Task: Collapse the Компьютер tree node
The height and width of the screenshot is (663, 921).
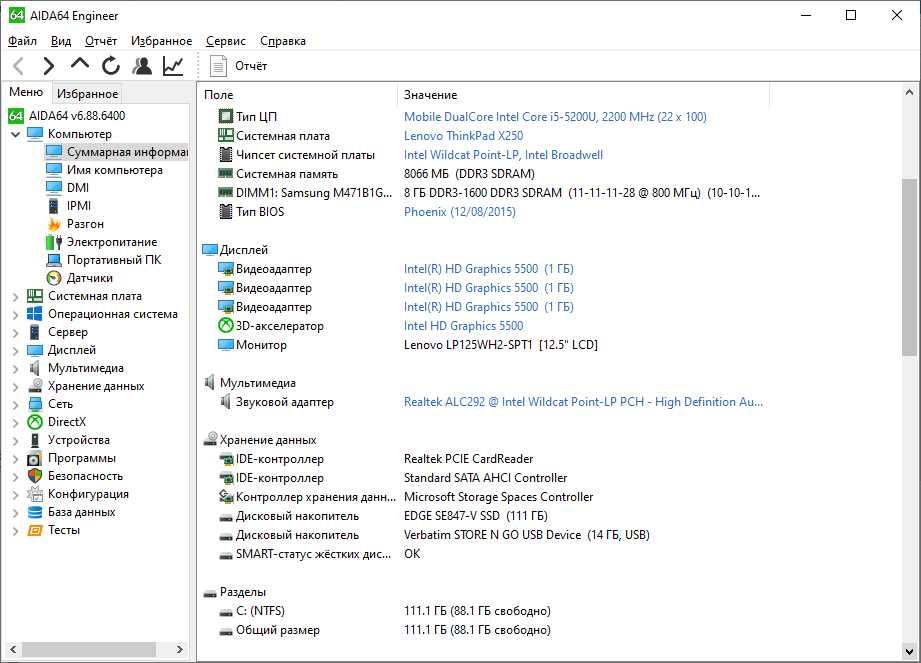Action: coord(16,134)
